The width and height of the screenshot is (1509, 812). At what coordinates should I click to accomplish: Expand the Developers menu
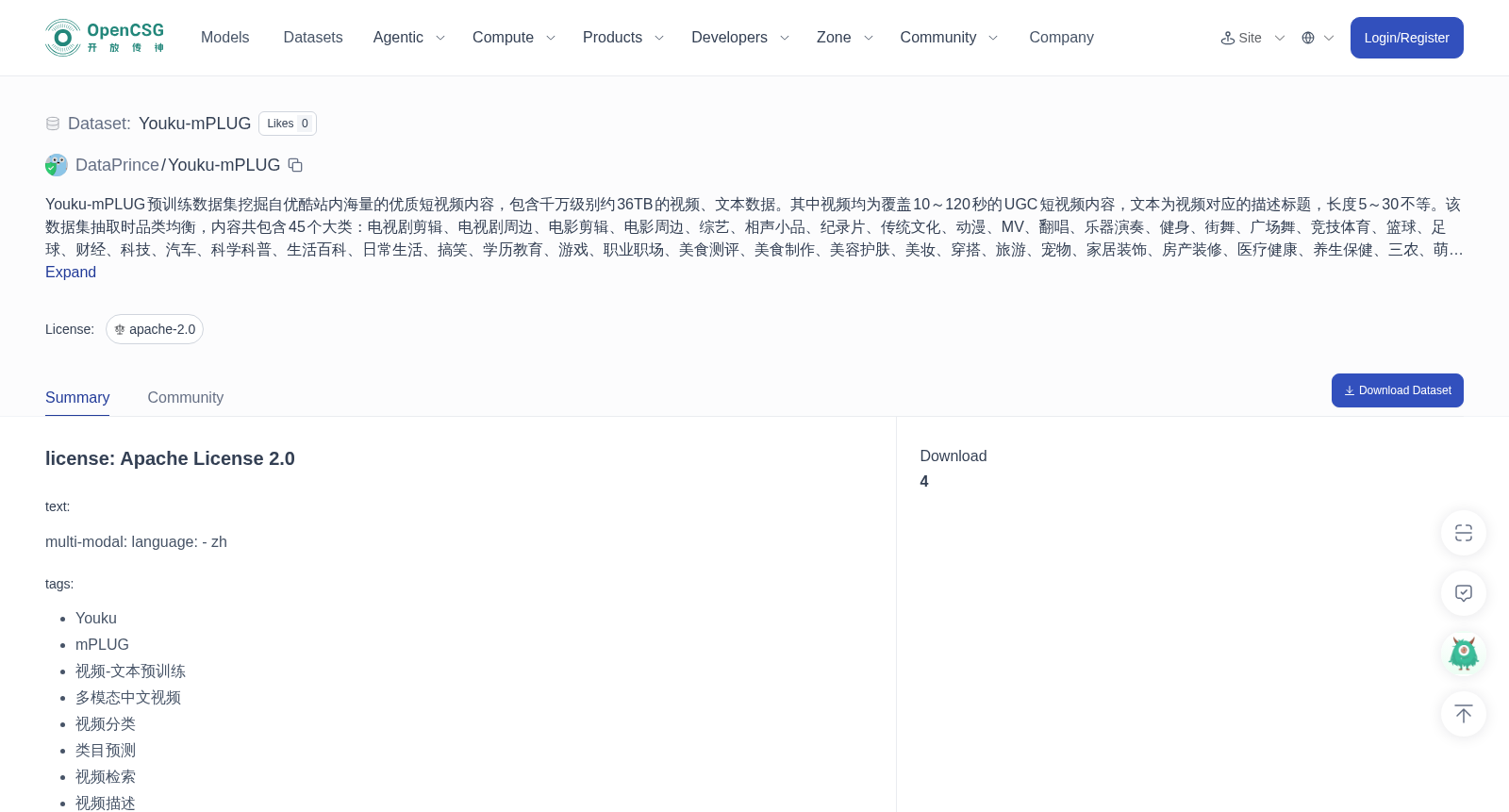[740, 38]
